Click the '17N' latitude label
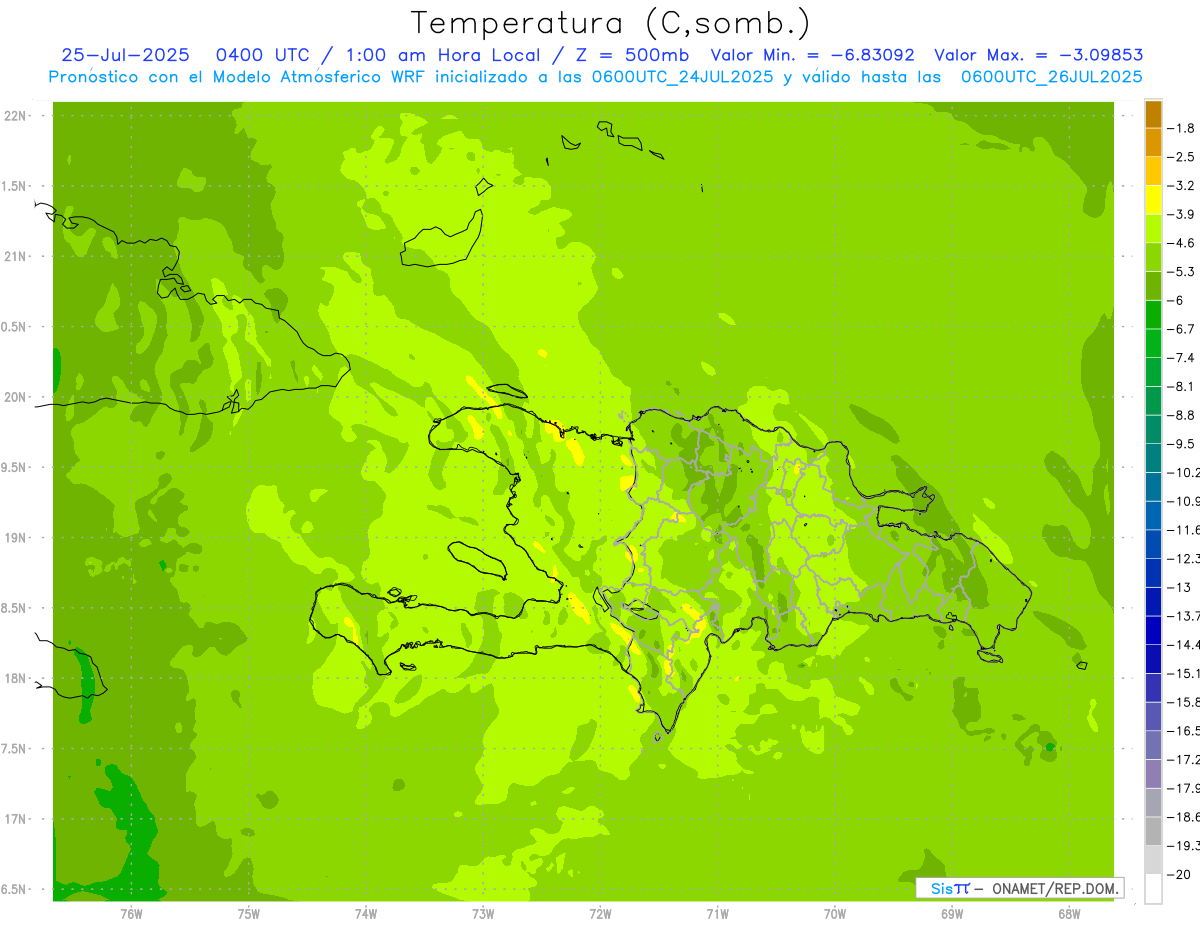 click(16, 819)
